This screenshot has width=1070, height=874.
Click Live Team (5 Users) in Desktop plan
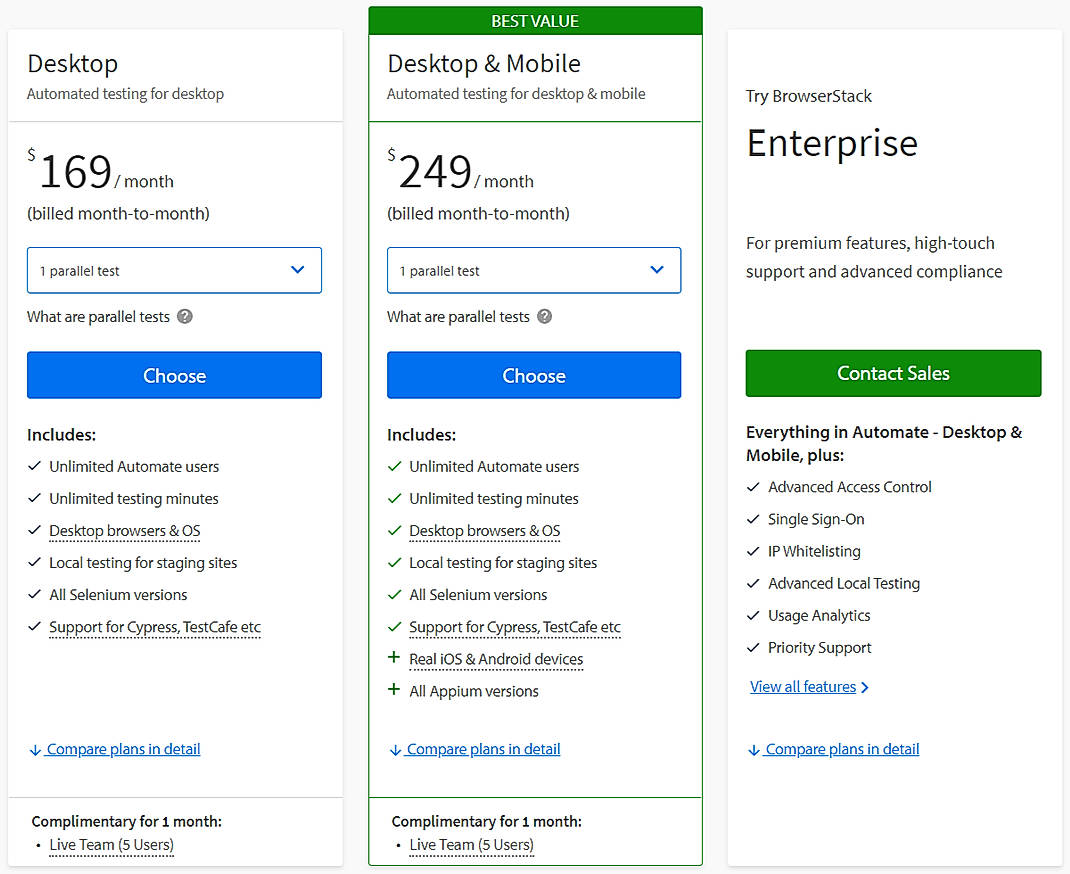pyautogui.click(x=111, y=845)
